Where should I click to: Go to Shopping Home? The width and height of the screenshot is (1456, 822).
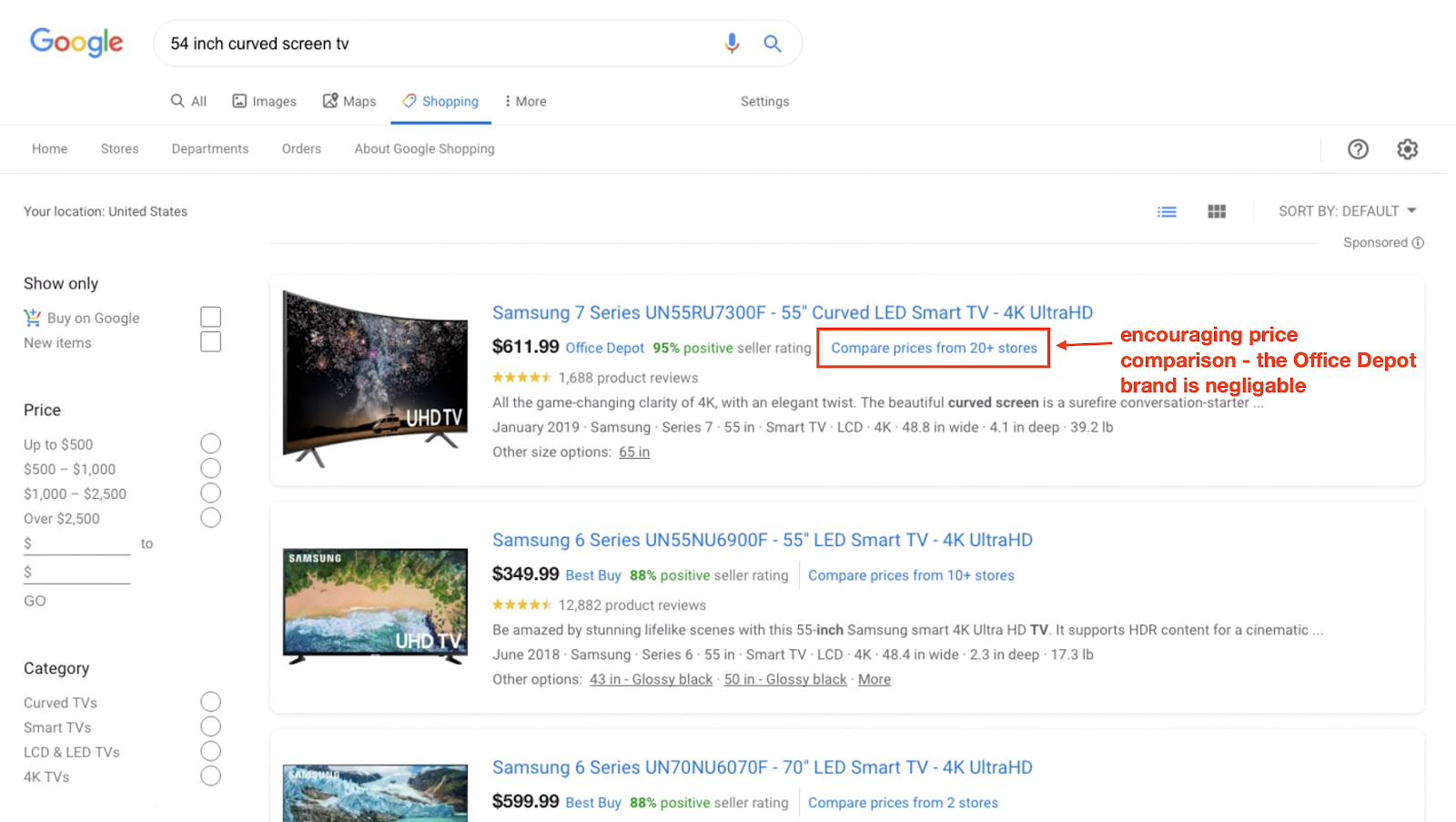49,148
